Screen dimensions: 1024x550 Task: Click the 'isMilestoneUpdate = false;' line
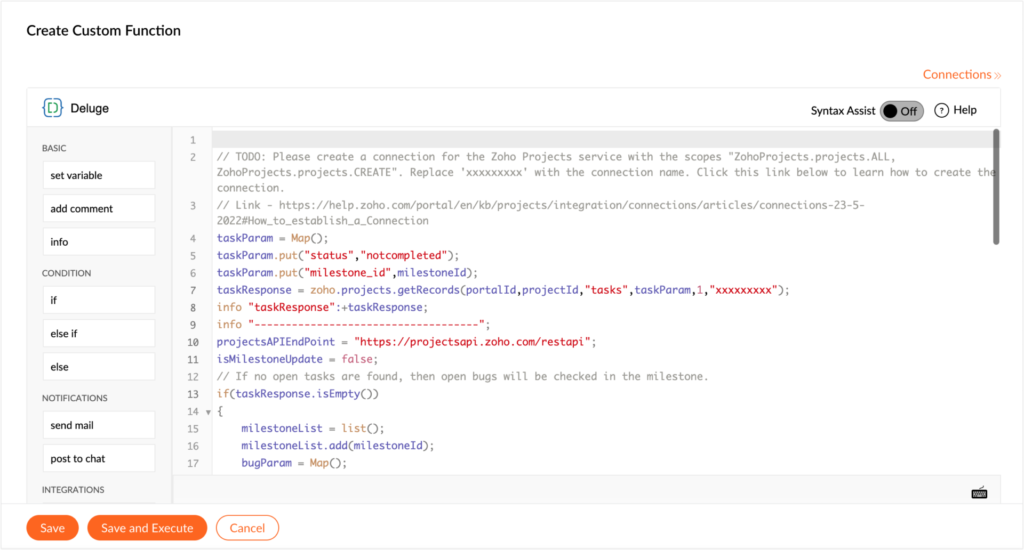pos(297,359)
